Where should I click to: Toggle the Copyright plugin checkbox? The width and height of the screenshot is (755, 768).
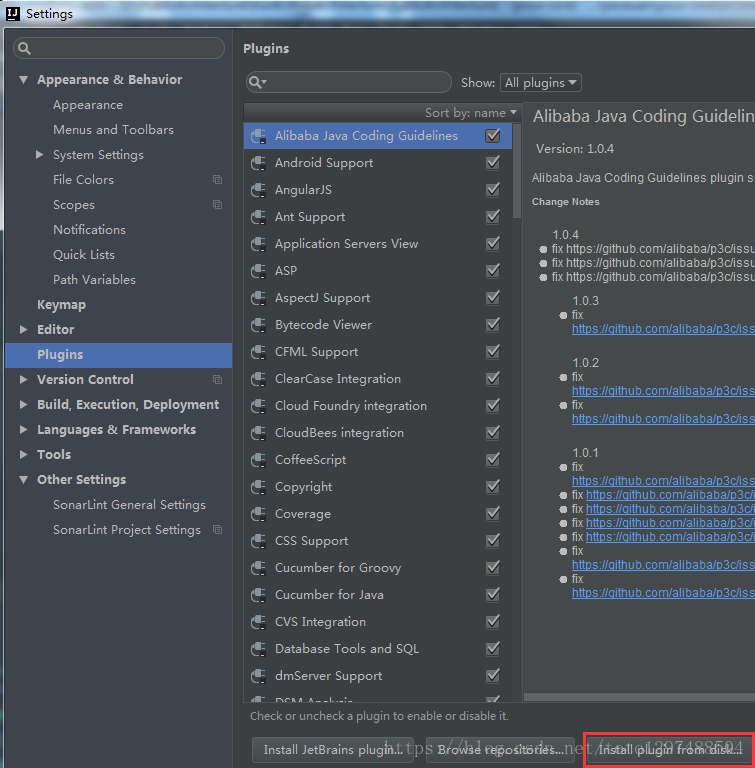pyautogui.click(x=493, y=486)
